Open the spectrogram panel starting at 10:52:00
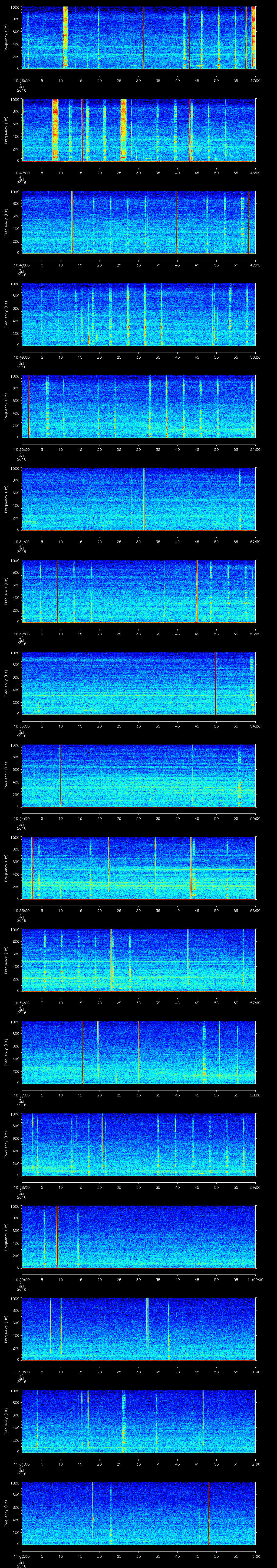The image size is (277, 1568). 138,592
